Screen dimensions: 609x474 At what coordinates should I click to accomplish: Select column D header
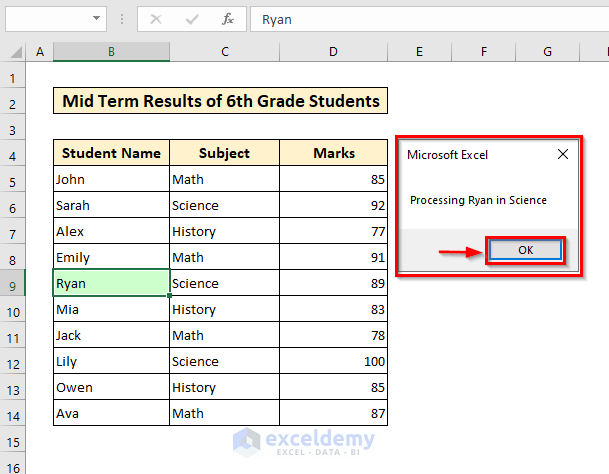pos(333,52)
